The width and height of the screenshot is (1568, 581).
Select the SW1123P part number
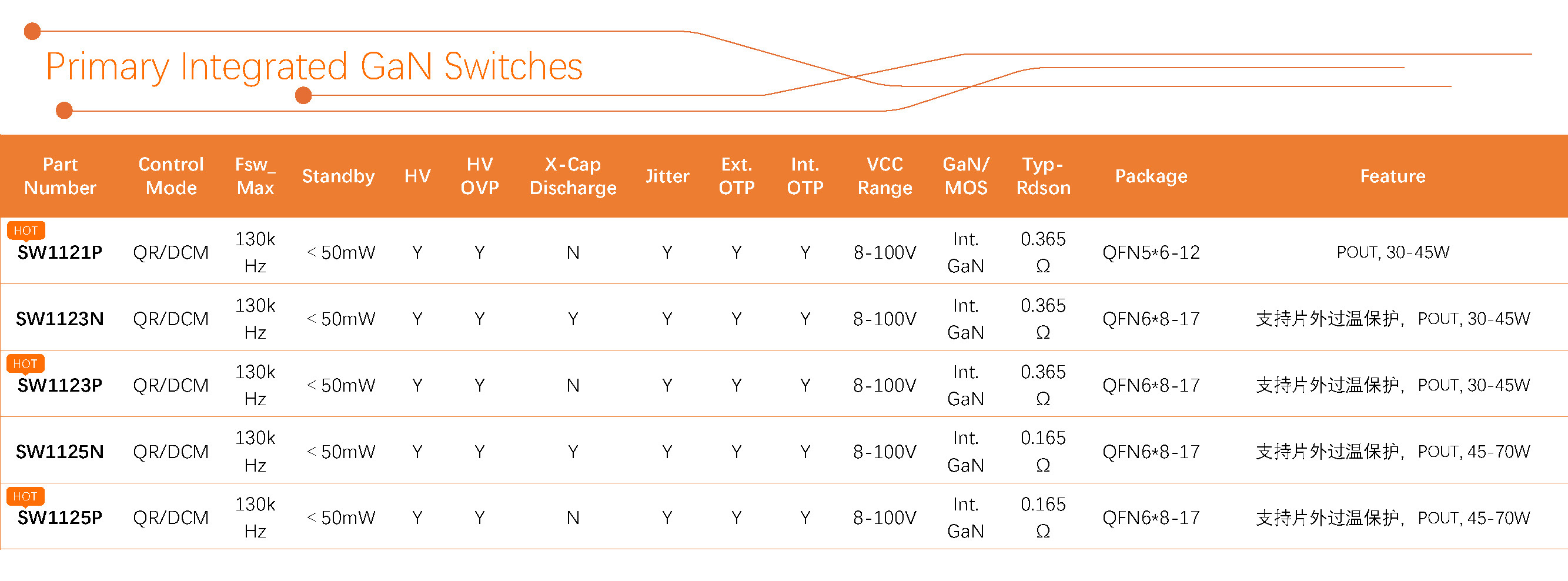[59, 386]
